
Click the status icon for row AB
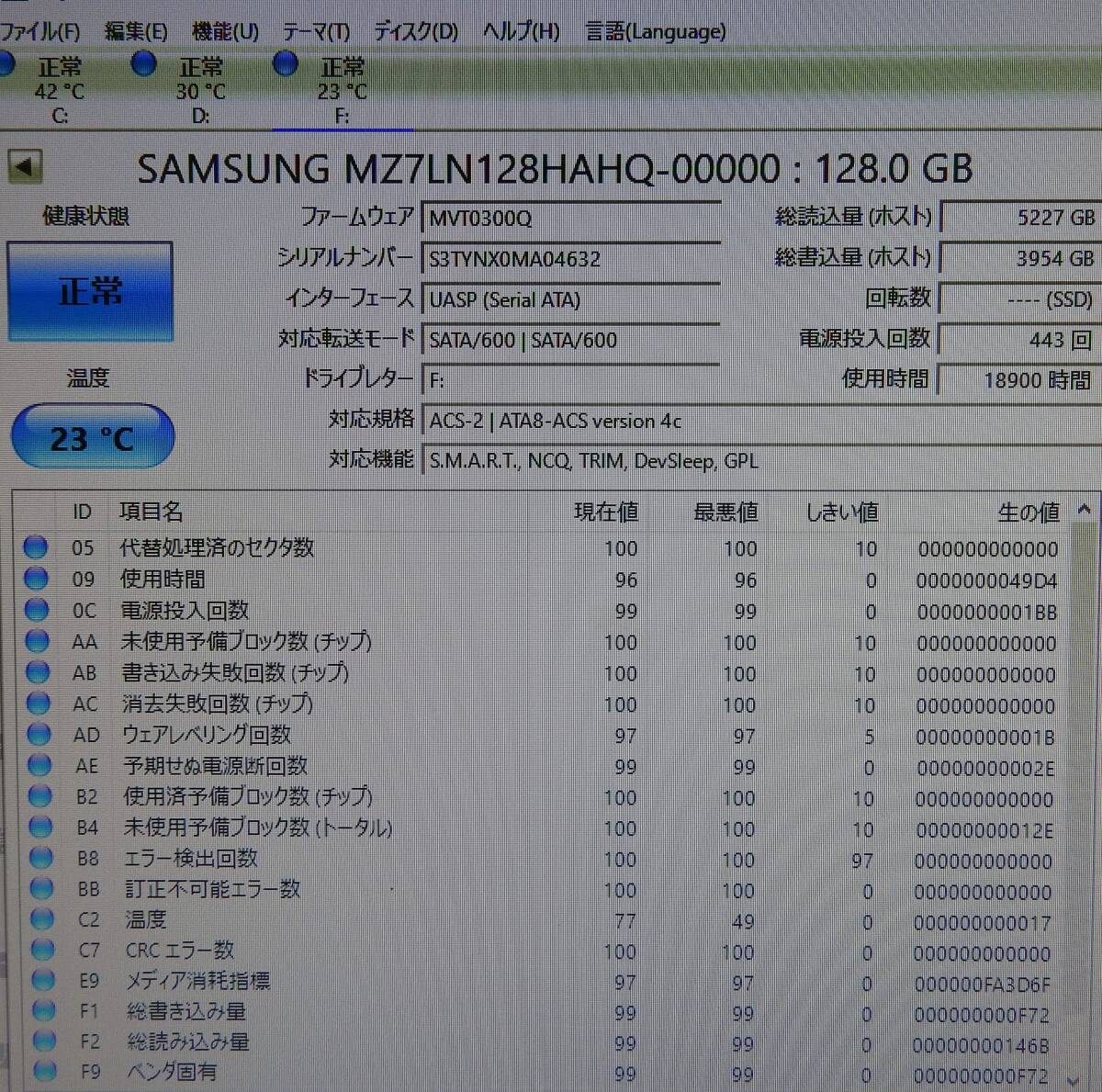click(x=38, y=672)
